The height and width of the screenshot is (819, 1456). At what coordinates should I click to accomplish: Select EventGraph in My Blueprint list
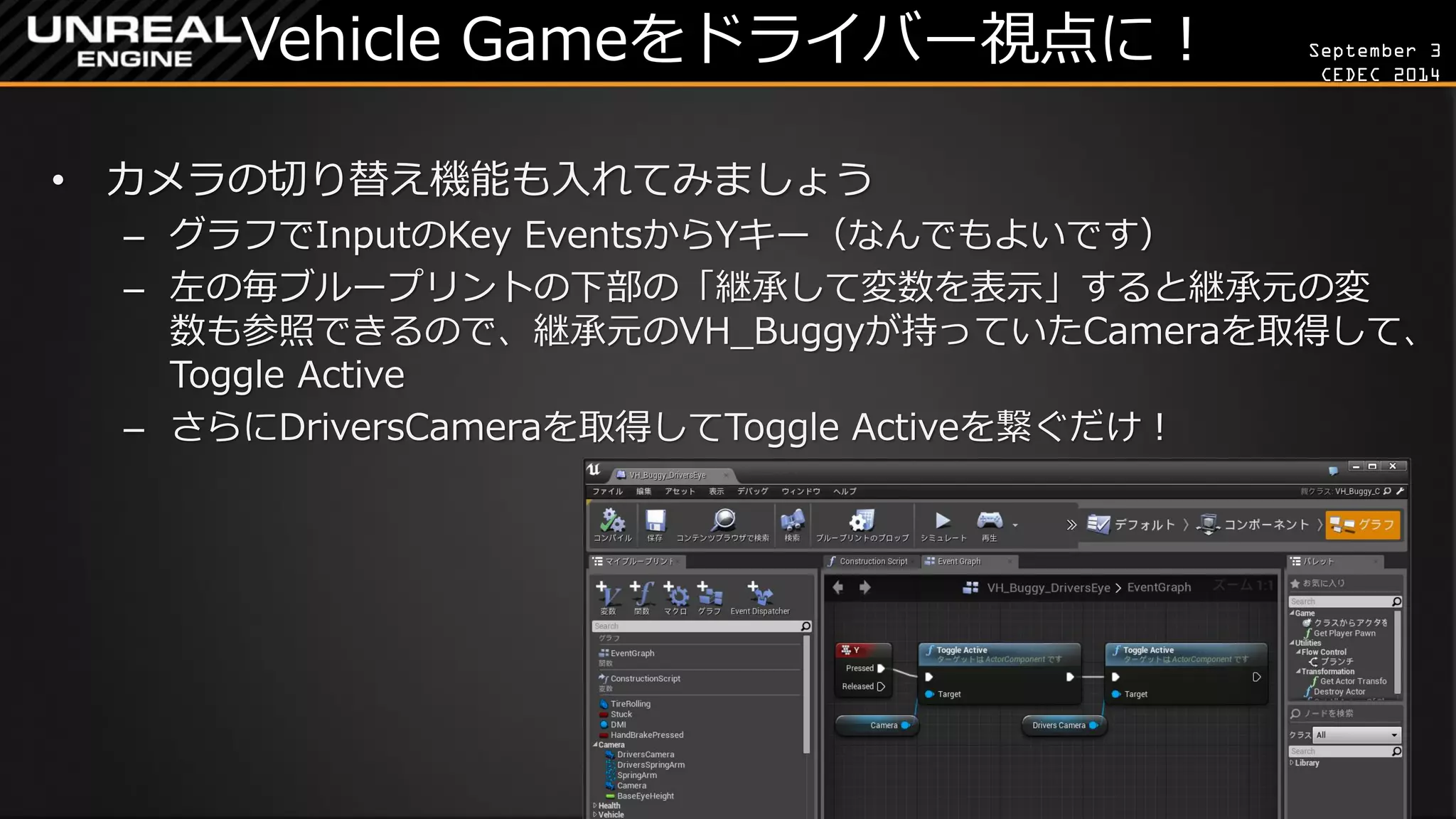[x=632, y=653]
